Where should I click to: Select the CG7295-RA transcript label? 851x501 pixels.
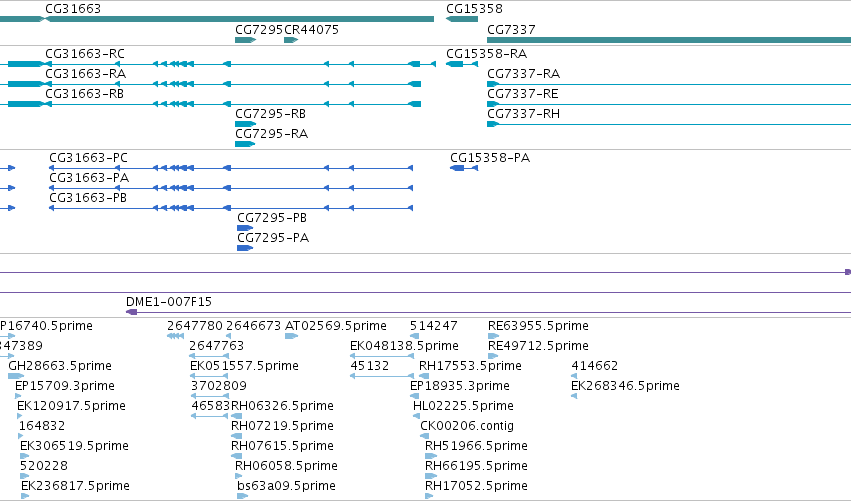tap(271, 134)
